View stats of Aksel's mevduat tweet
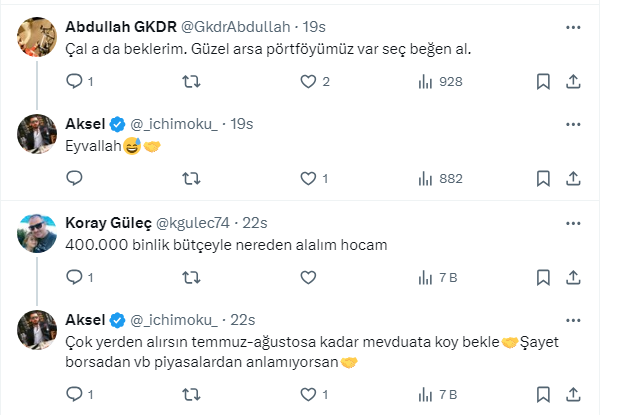Viewport: 628px width, 415px height. [x=425, y=395]
